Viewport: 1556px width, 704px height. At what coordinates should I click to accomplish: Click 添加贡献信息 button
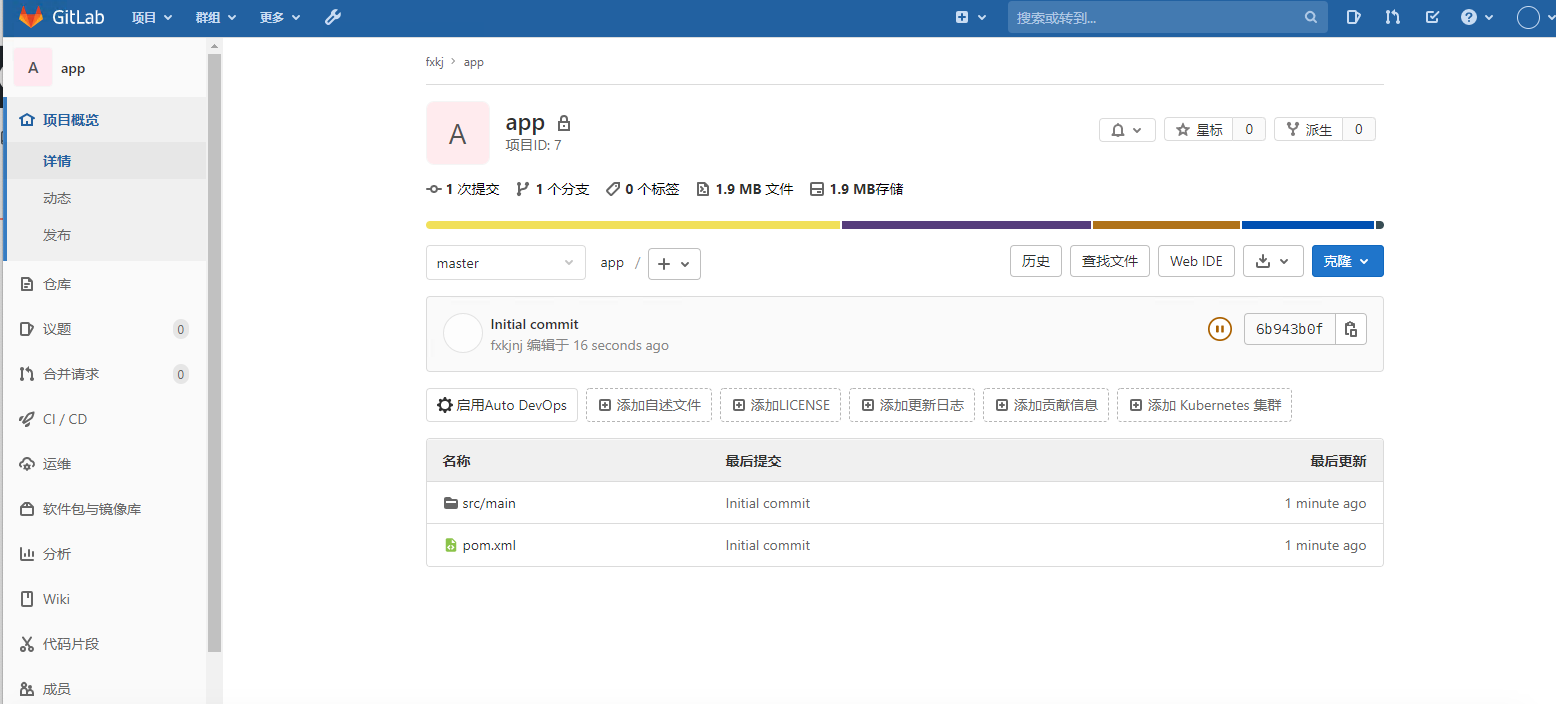pyautogui.click(x=1046, y=405)
